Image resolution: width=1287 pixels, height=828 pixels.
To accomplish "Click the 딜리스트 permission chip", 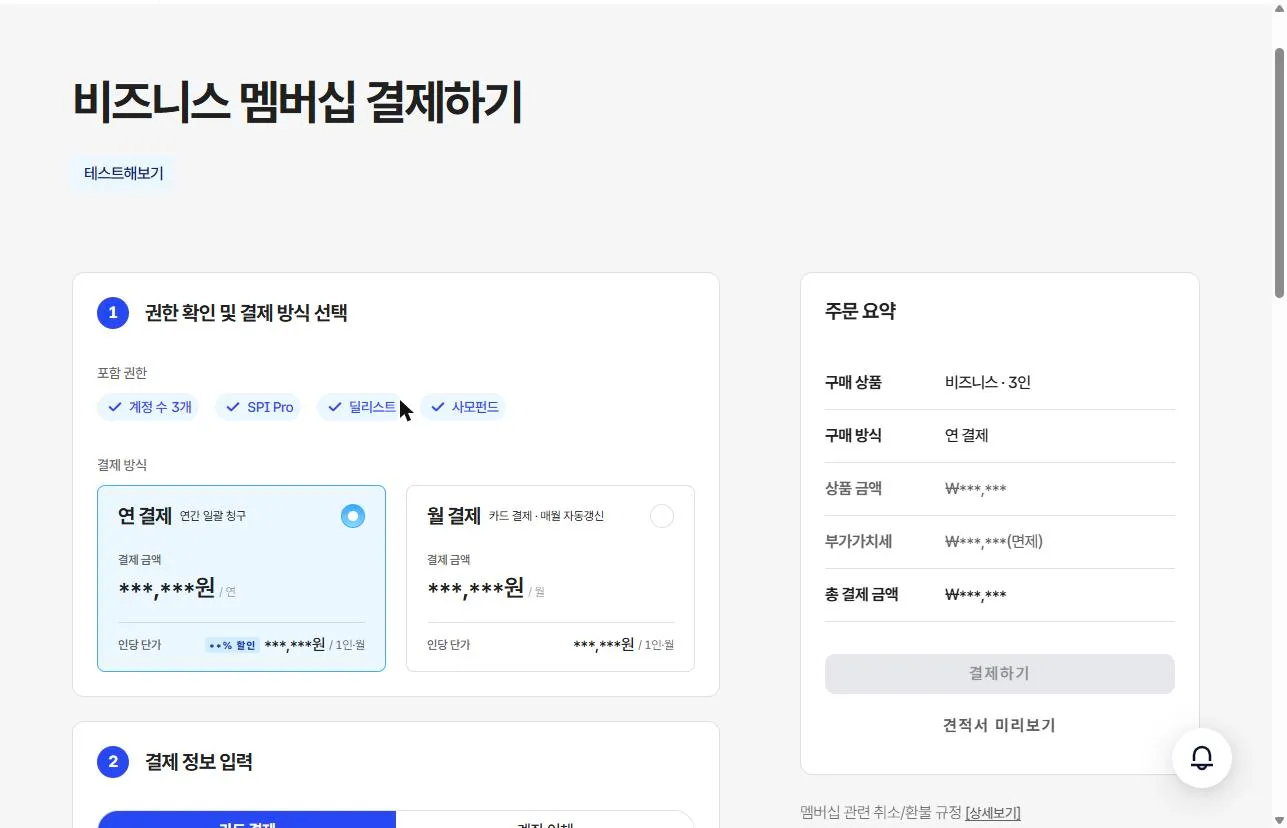I will point(360,407).
